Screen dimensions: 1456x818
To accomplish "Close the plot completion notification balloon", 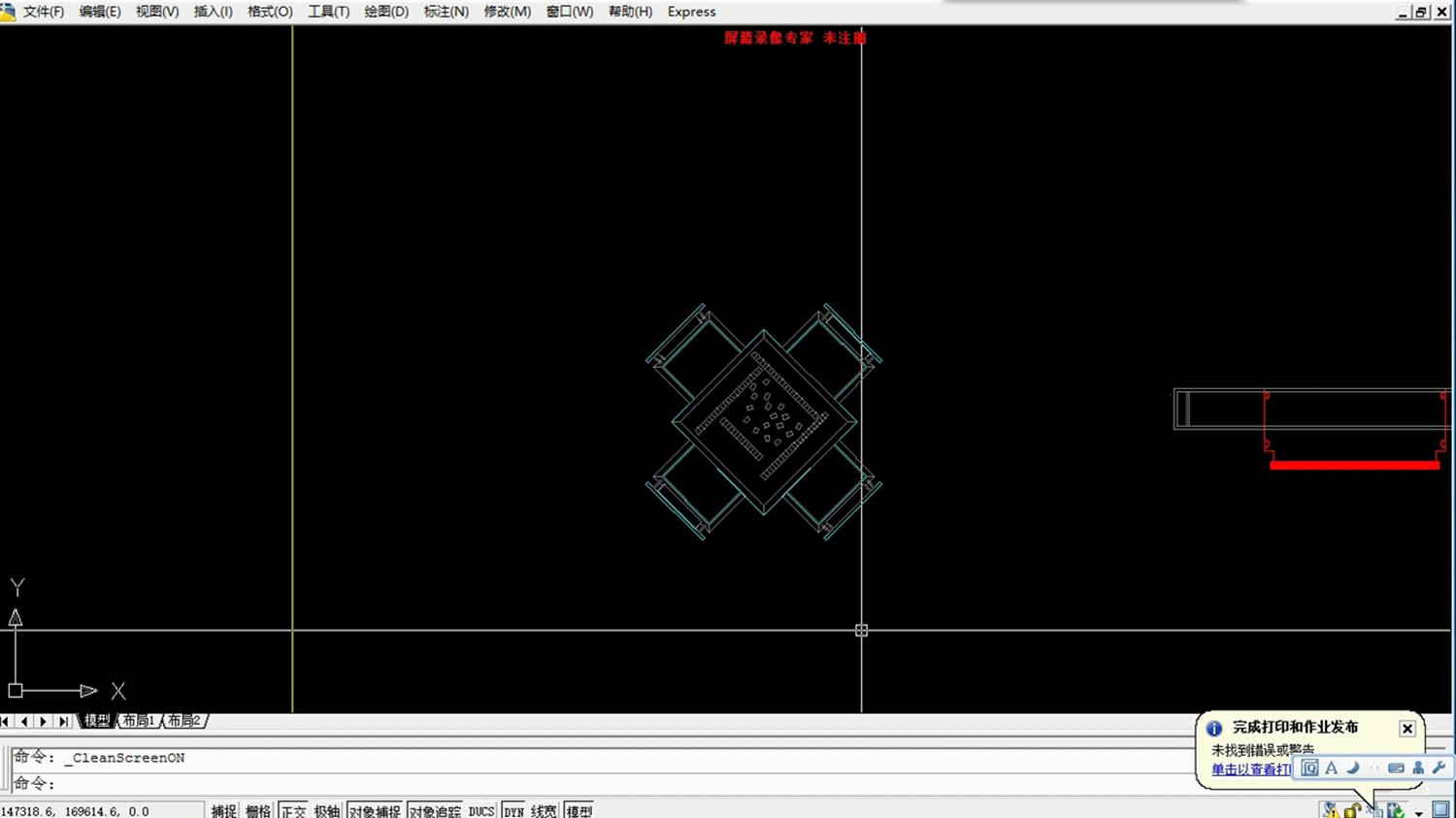I will (1407, 728).
